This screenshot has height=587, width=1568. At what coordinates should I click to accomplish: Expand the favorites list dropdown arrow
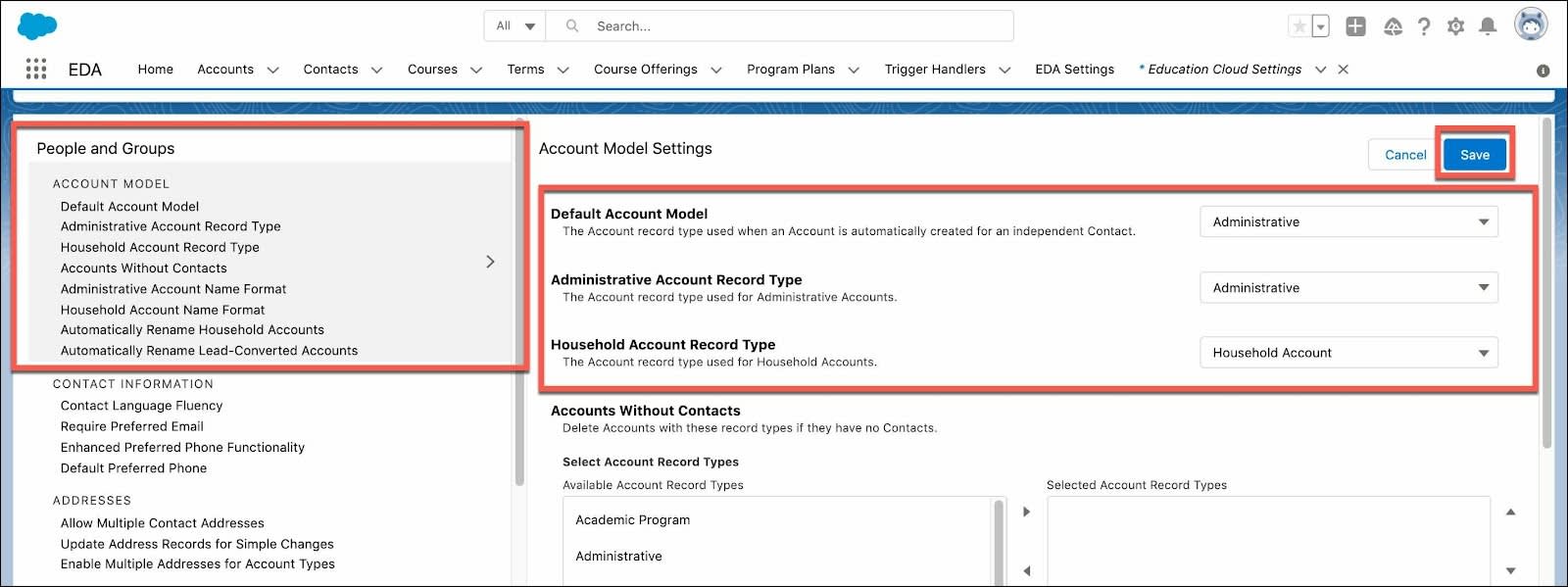point(1321,26)
